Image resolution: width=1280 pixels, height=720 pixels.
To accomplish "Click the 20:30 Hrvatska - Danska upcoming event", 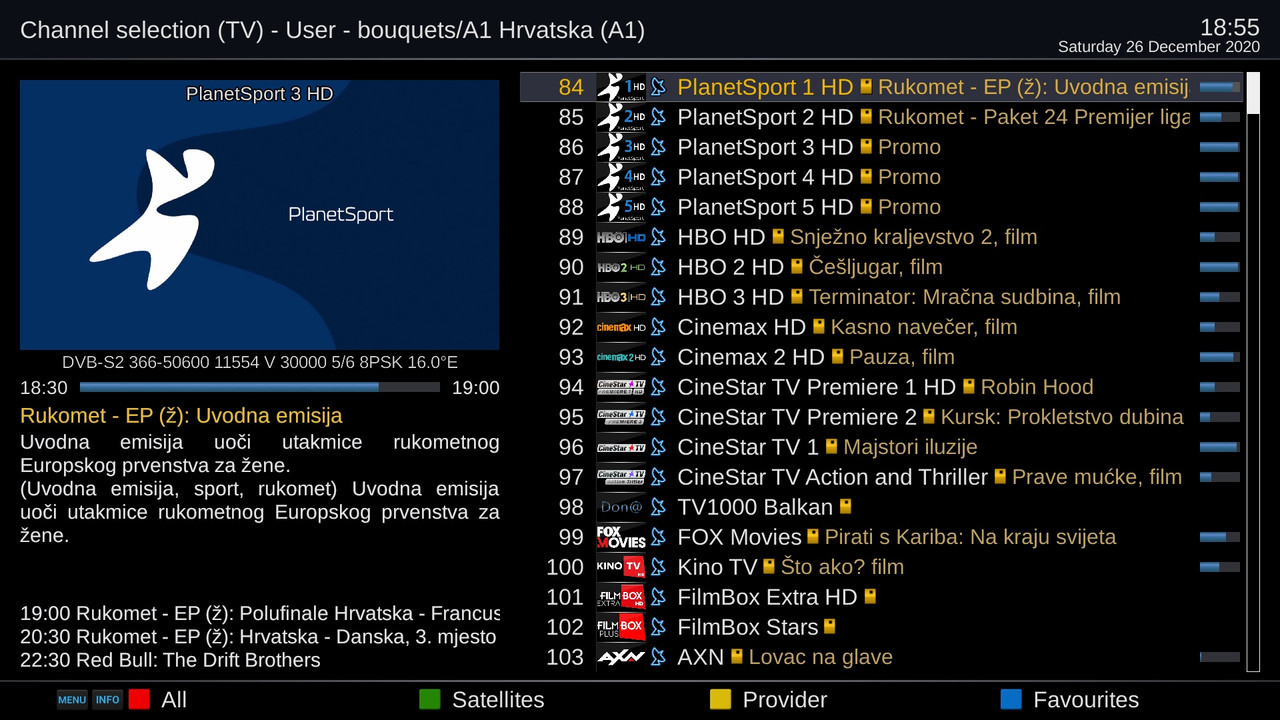I will point(258,637).
